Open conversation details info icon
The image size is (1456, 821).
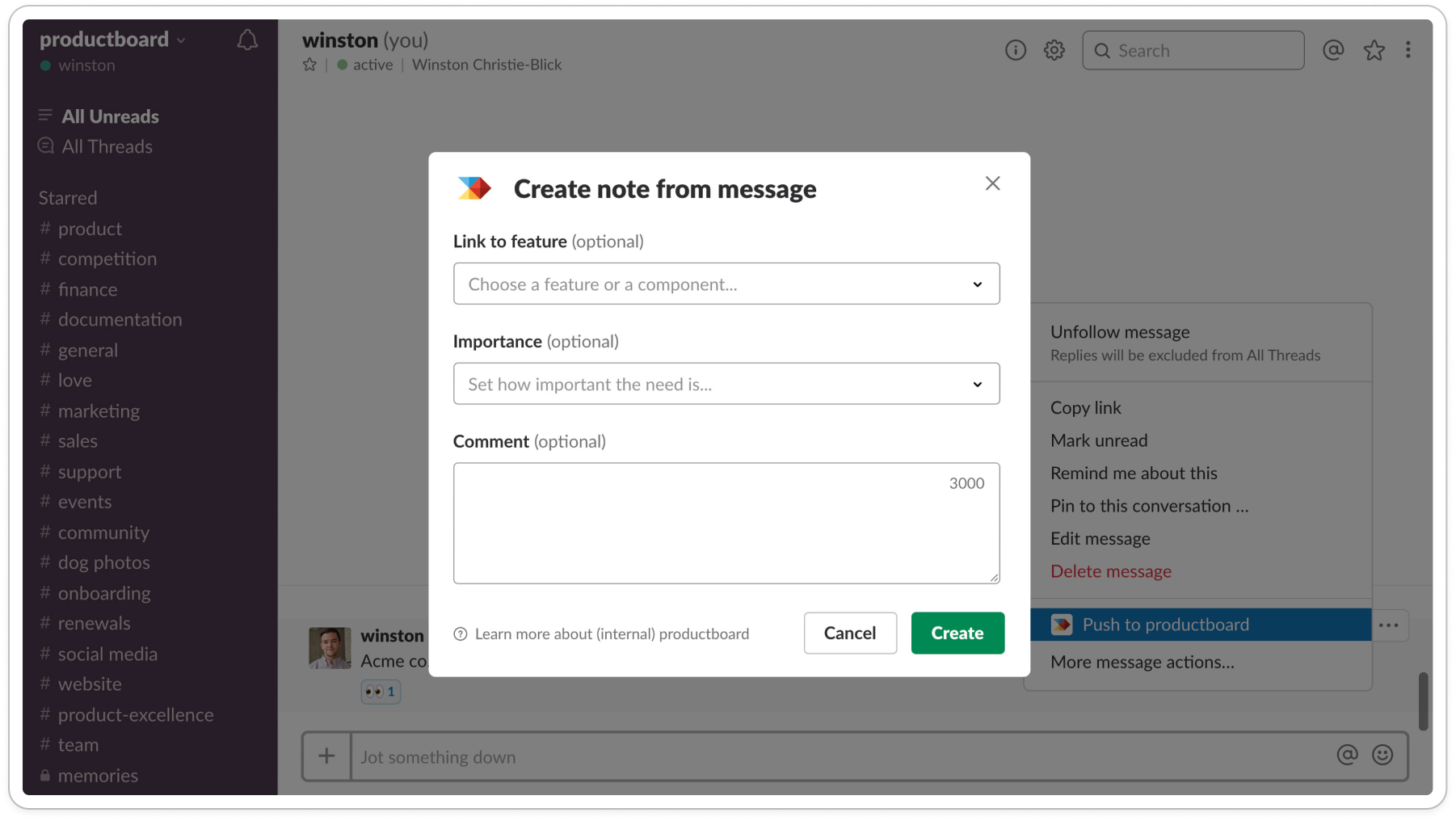click(x=1016, y=50)
